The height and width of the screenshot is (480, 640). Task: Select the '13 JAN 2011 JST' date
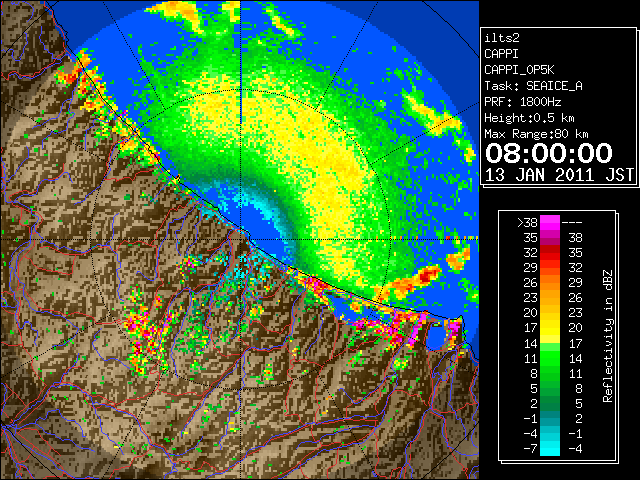point(559,175)
